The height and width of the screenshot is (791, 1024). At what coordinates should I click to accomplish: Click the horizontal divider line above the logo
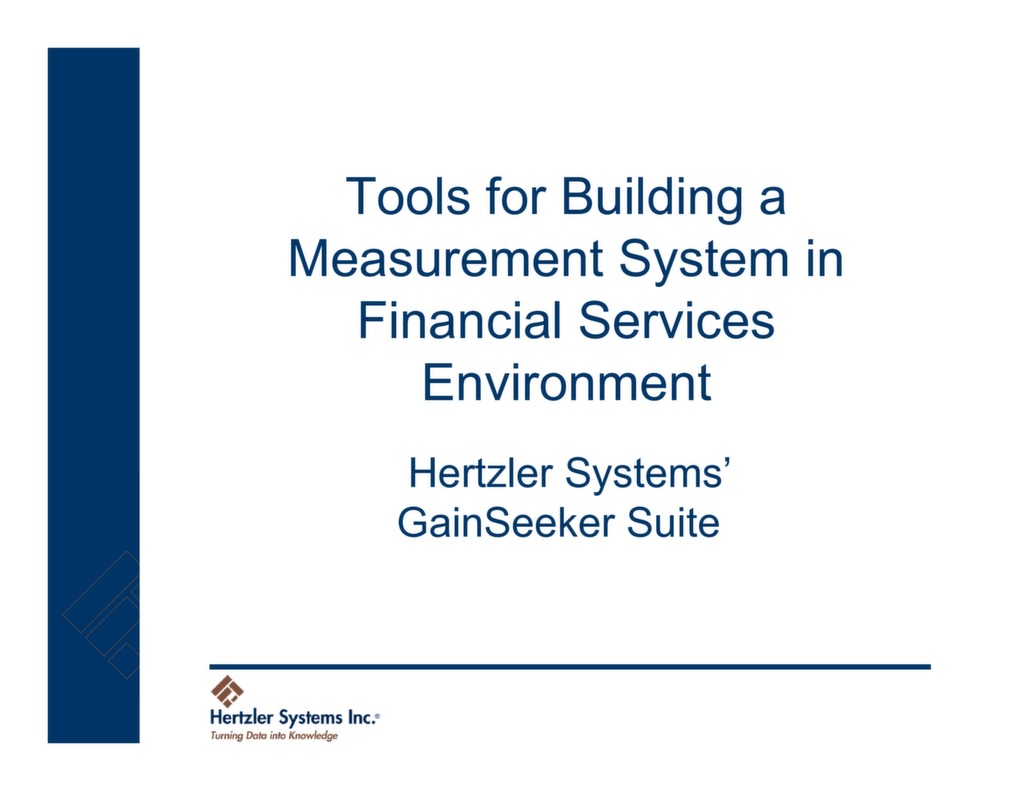[x=570, y=663]
